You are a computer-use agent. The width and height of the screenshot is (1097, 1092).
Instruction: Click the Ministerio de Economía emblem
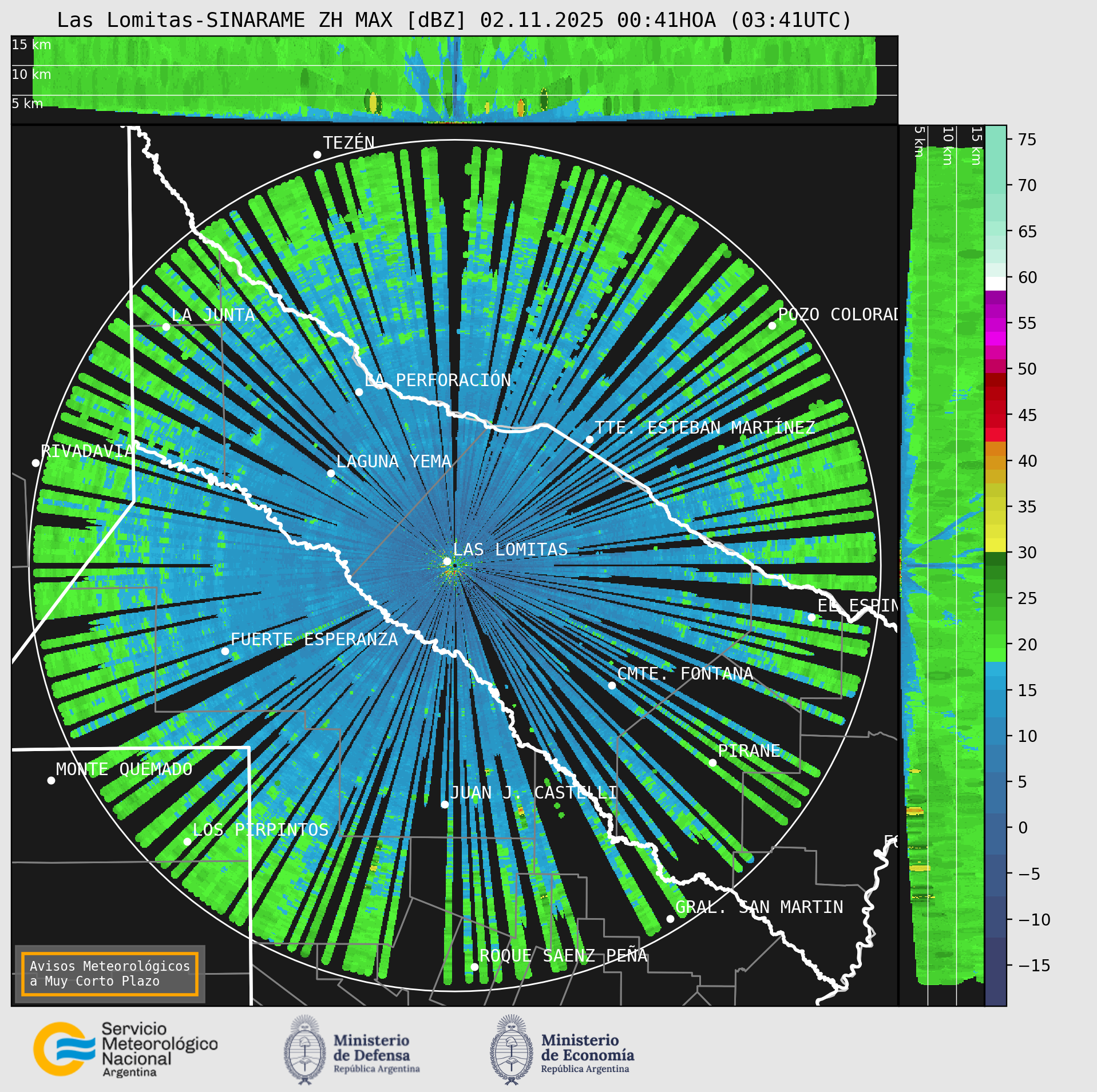pyautogui.click(x=512, y=1050)
